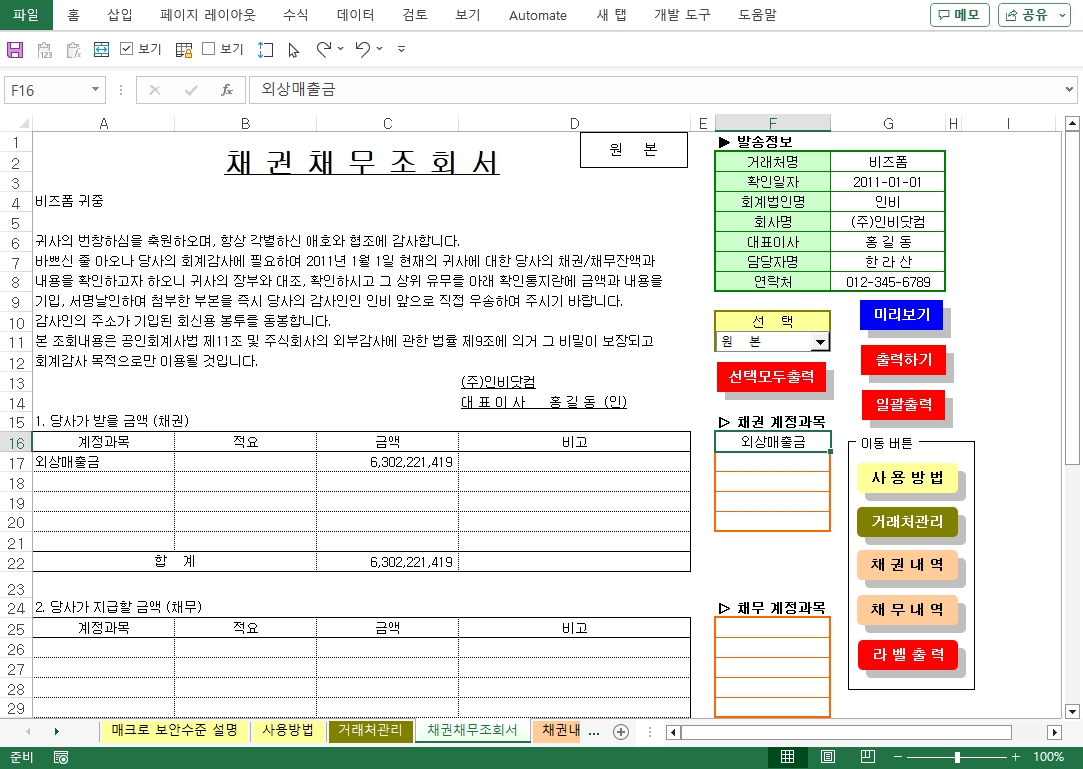Click the macro recording icon in status bar
This screenshot has height=769, width=1083.
point(61,757)
